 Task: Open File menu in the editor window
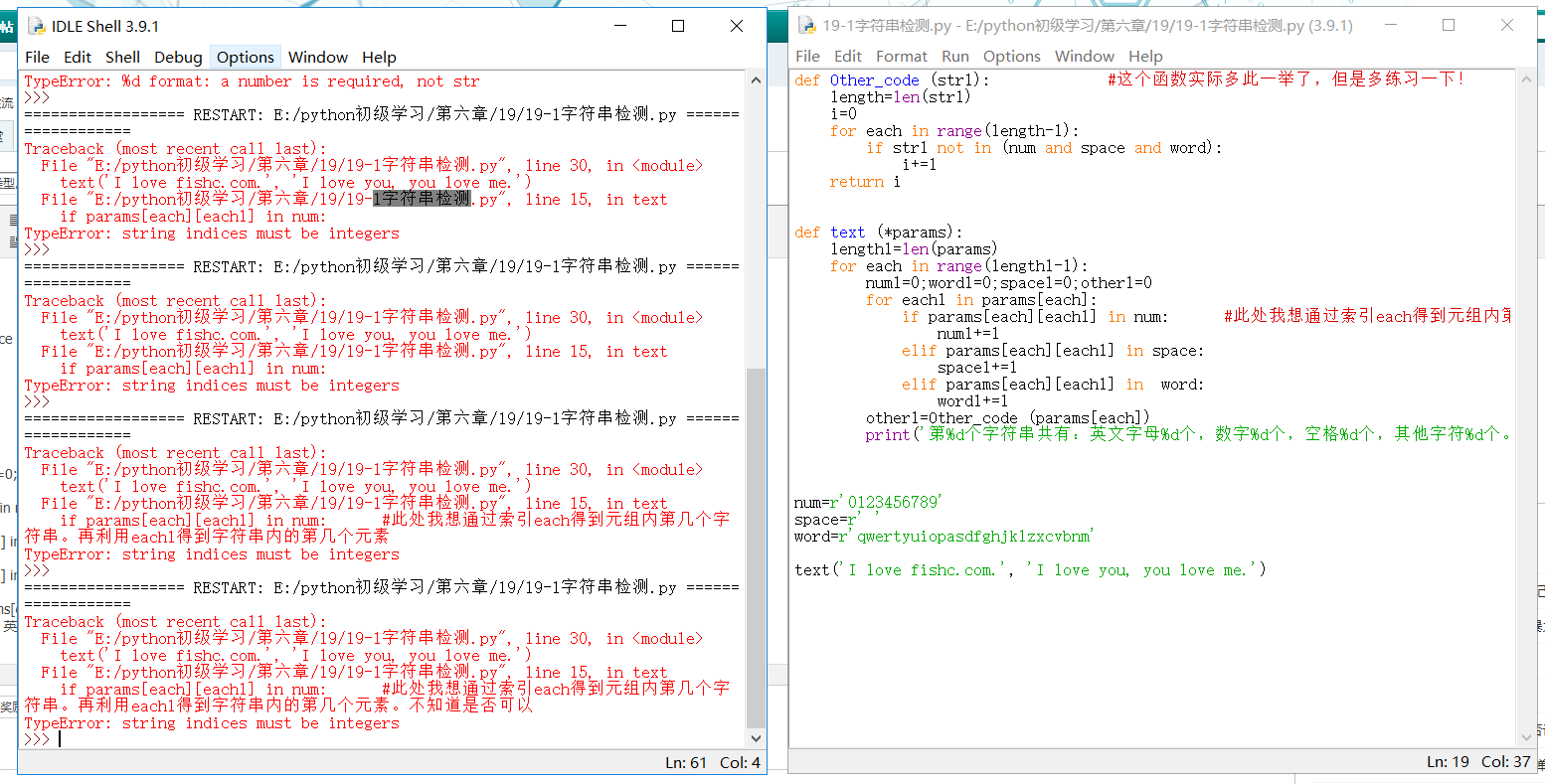pyautogui.click(x=808, y=57)
